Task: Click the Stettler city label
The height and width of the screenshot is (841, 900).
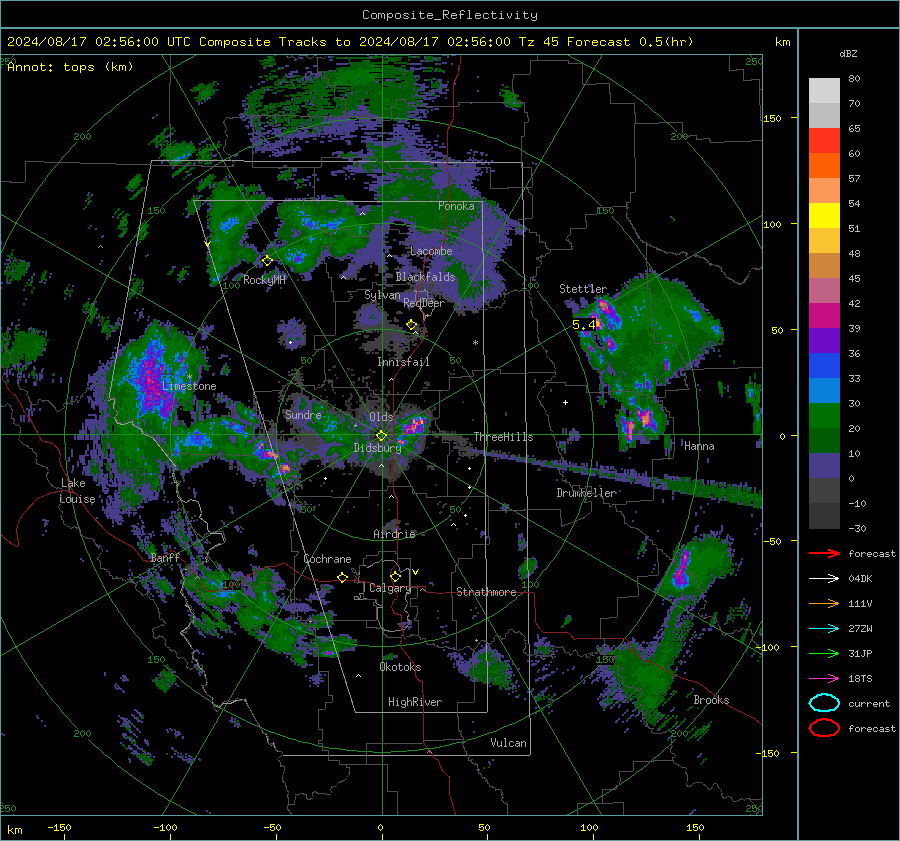Action: tap(583, 289)
